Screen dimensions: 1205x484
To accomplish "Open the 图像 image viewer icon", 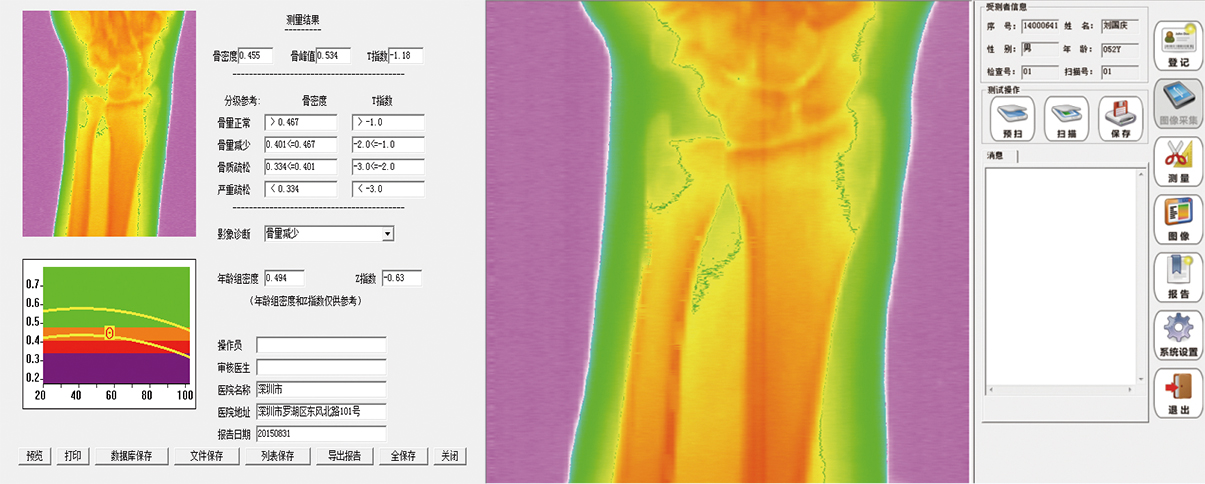I will pyautogui.click(x=1178, y=218).
